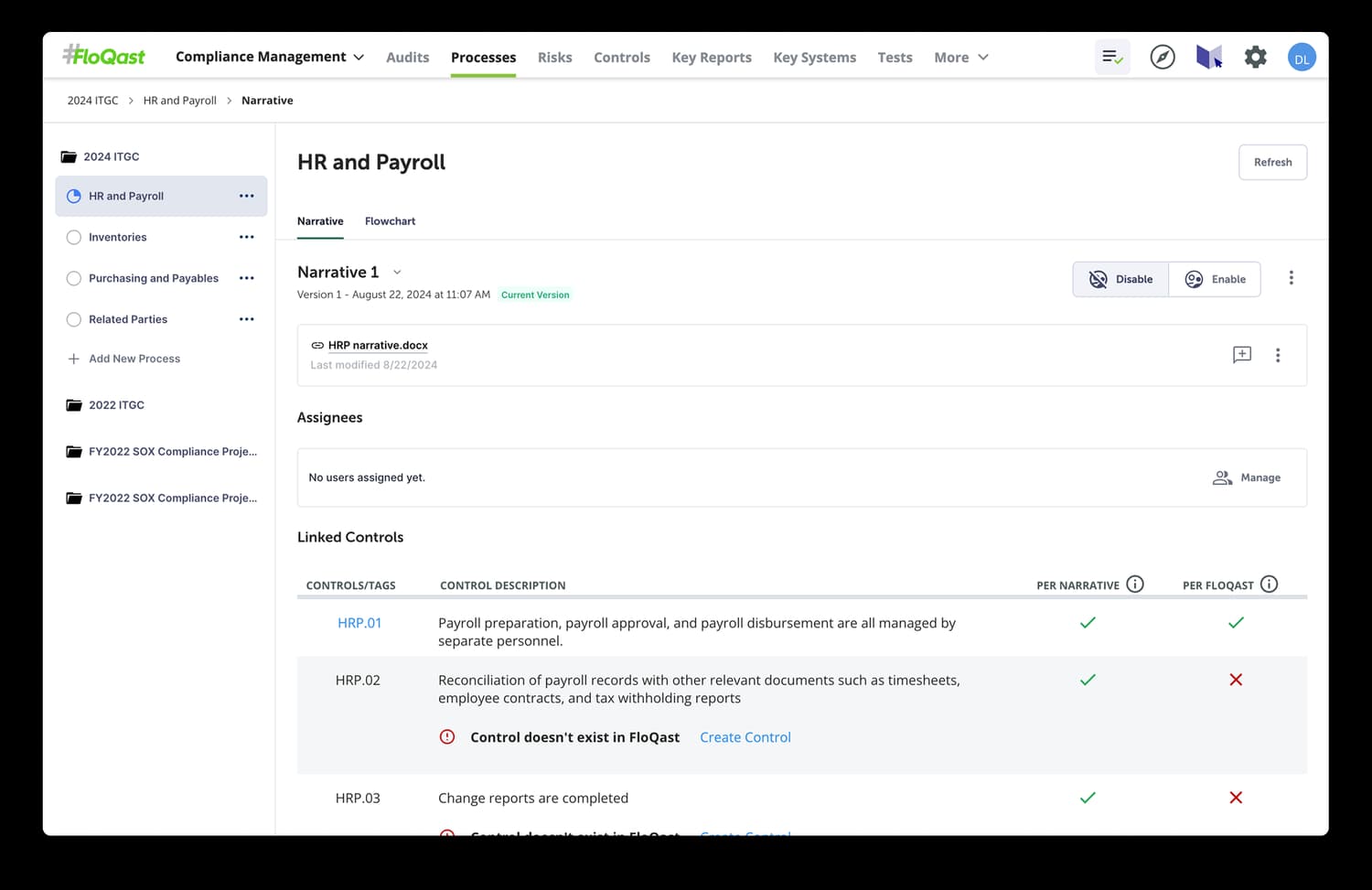The height and width of the screenshot is (890, 1372).
Task: Show Per Narrative info tooltip icon
Action: (x=1135, y=584)
